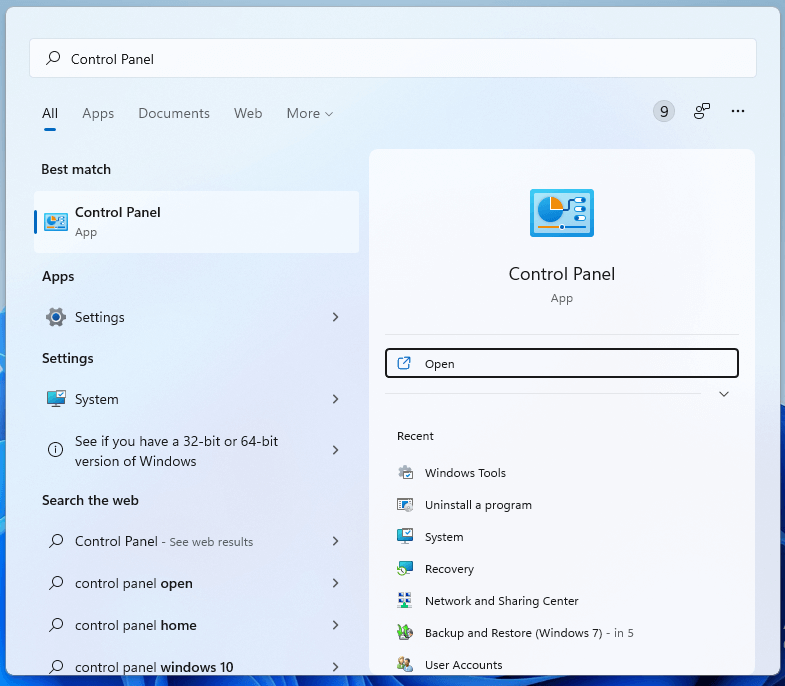Viewport: 785px width, 686px height.
Task: Open User Accounts from Recent
Action: click(464, 664)
